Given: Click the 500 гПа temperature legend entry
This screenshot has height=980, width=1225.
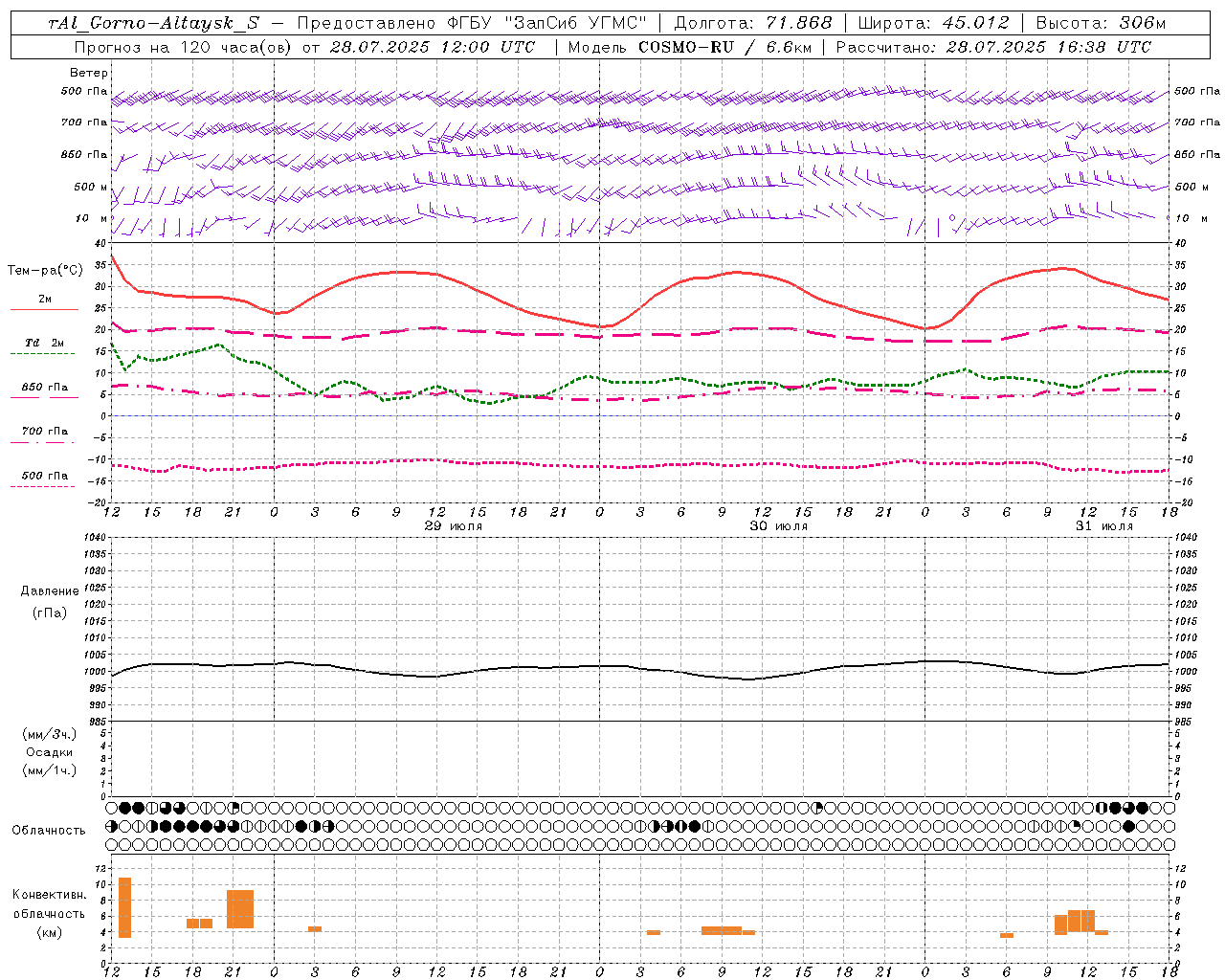Looking at the screenshot, I should pyautogui.click(x=45, y=476).
